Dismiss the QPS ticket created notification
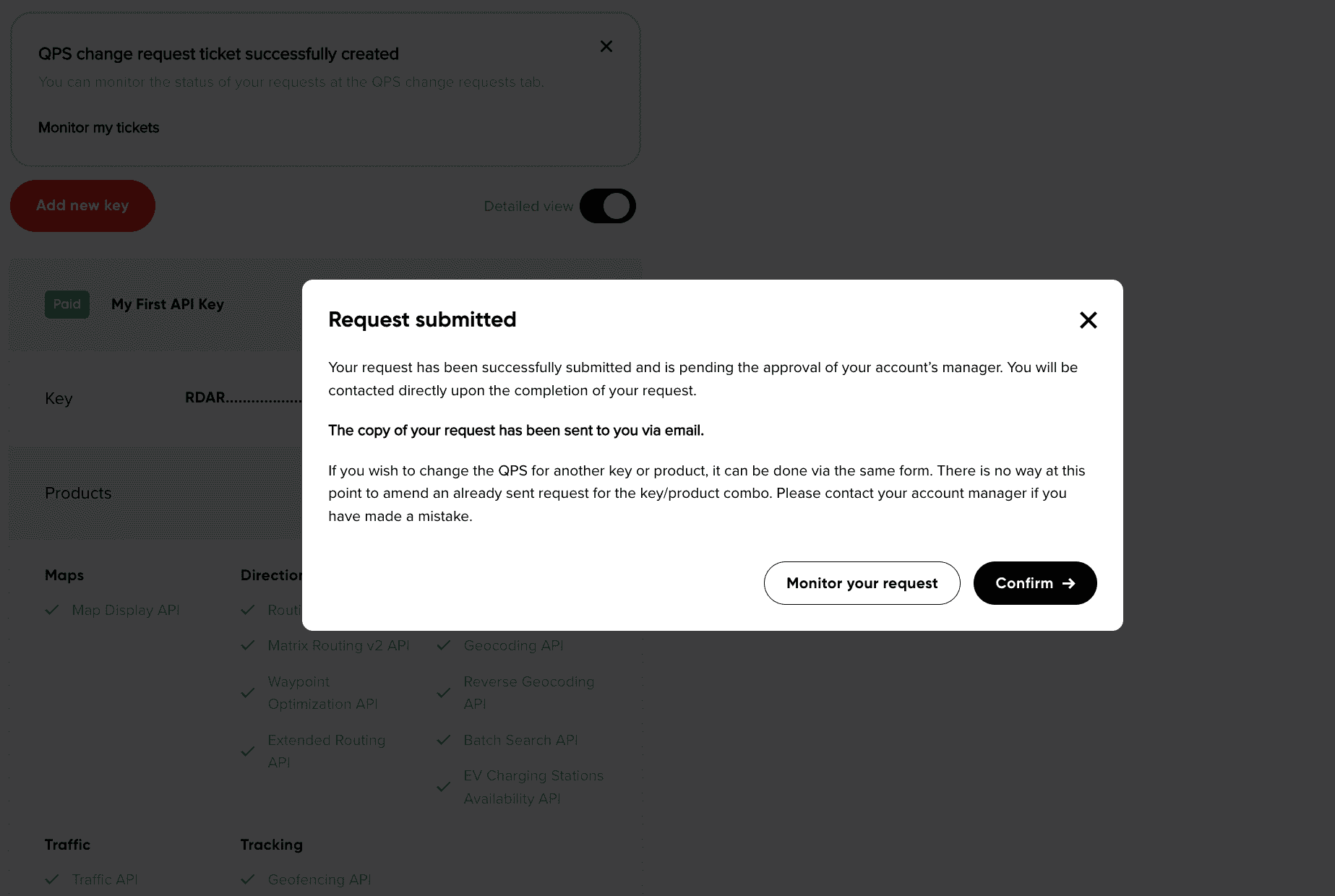 [606, 46]
